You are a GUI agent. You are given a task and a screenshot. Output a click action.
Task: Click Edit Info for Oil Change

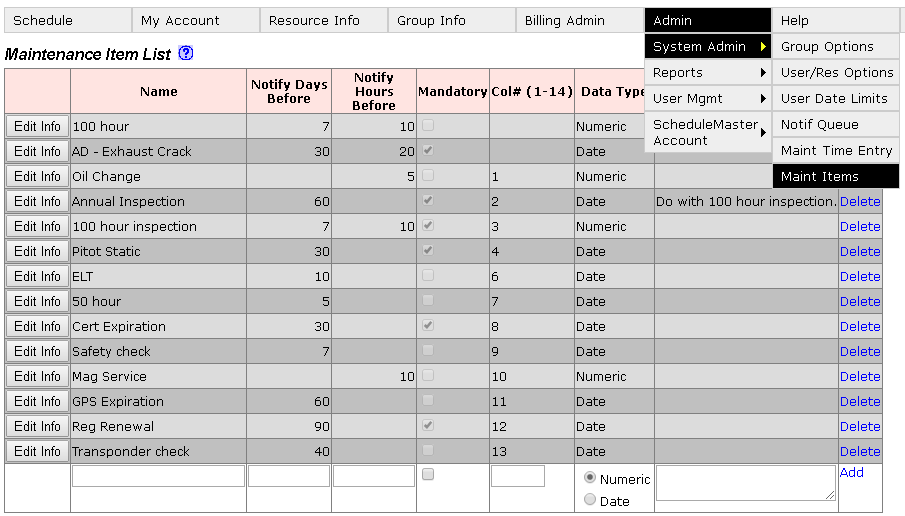tap(38, 176)
